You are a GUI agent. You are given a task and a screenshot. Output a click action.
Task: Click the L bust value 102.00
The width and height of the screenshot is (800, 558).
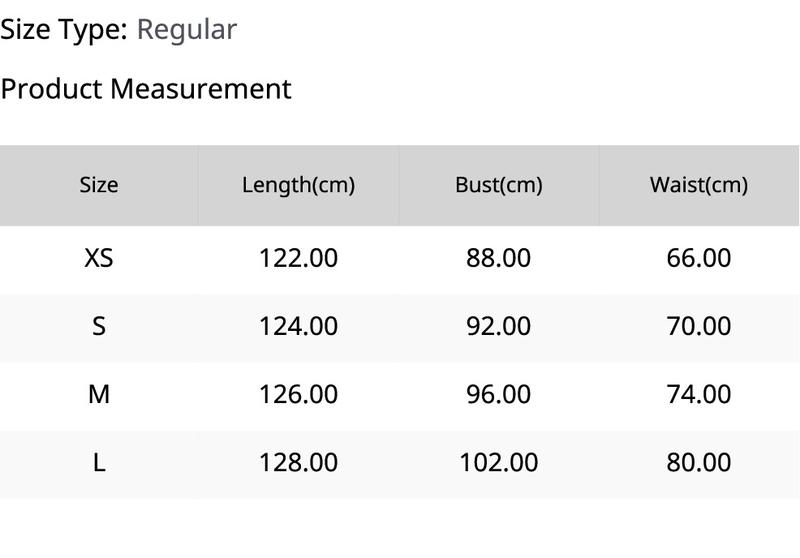(498, 463)
